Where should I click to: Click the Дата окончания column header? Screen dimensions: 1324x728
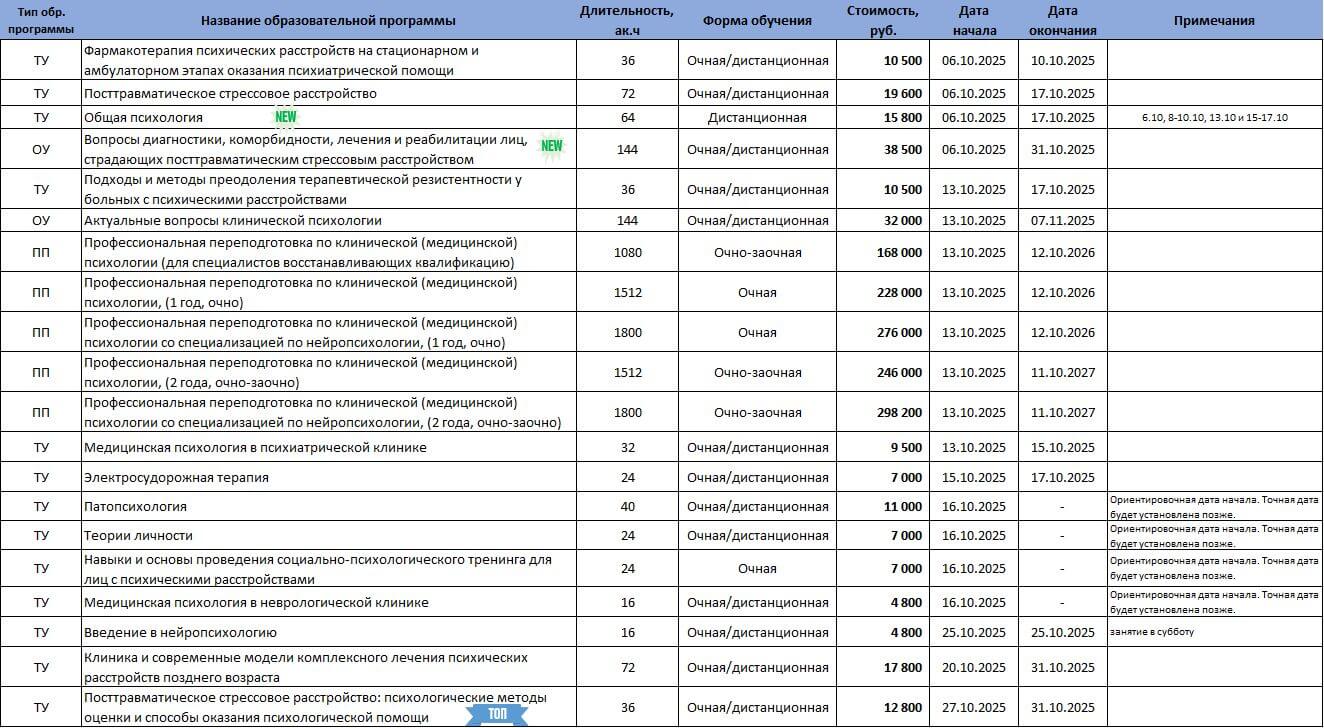click(x=1062, y=21)
